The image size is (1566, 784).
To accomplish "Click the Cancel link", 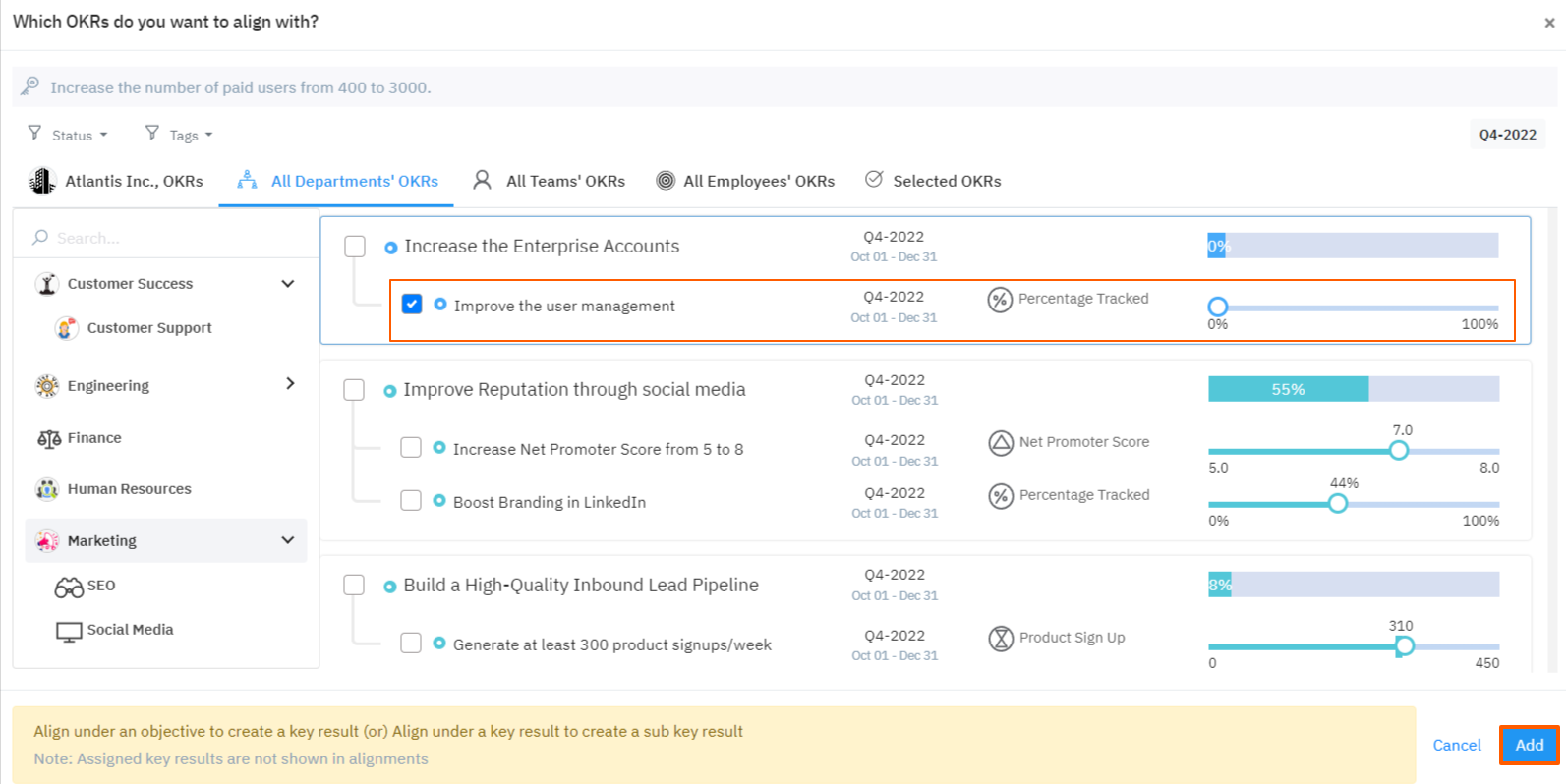I will pyautogui.click(x=1456, y=745).
